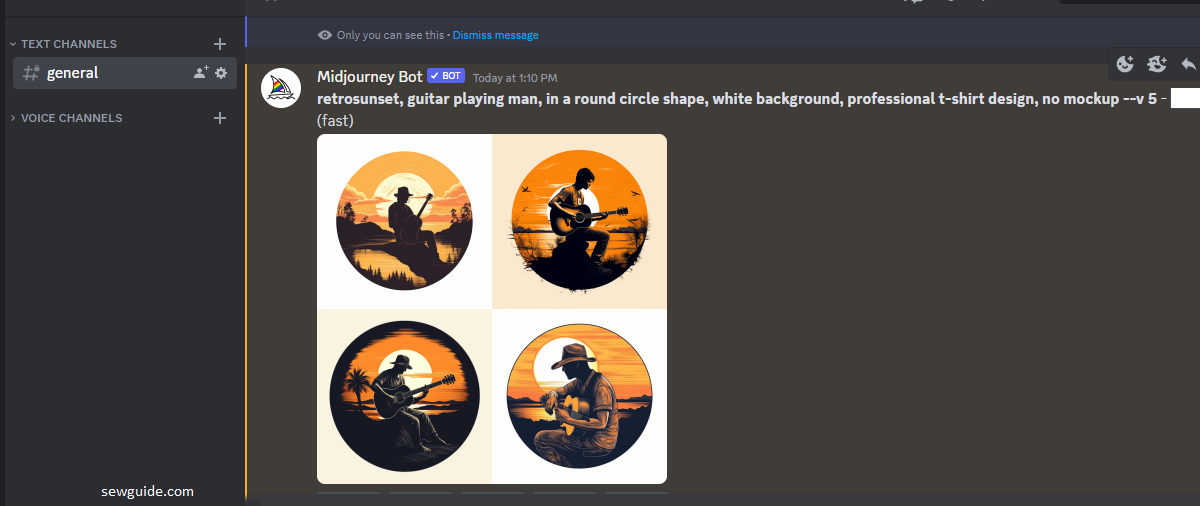This screenshot has width=1200, height=506.
Task: Click the Midjourney Bot sailboat avatar
Action: pyautogui.click(x=281, y=88)
